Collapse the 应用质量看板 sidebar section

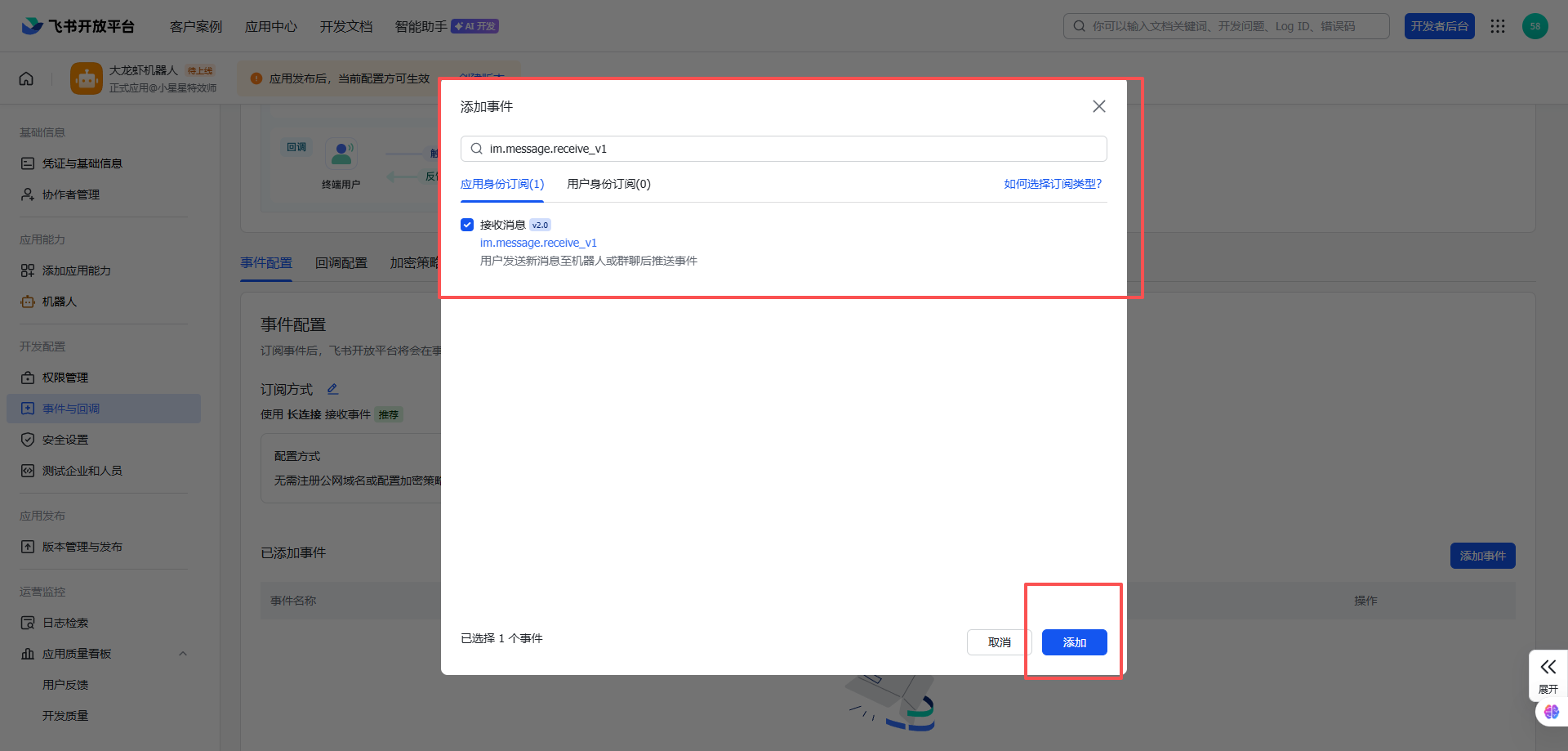point(183,654)
